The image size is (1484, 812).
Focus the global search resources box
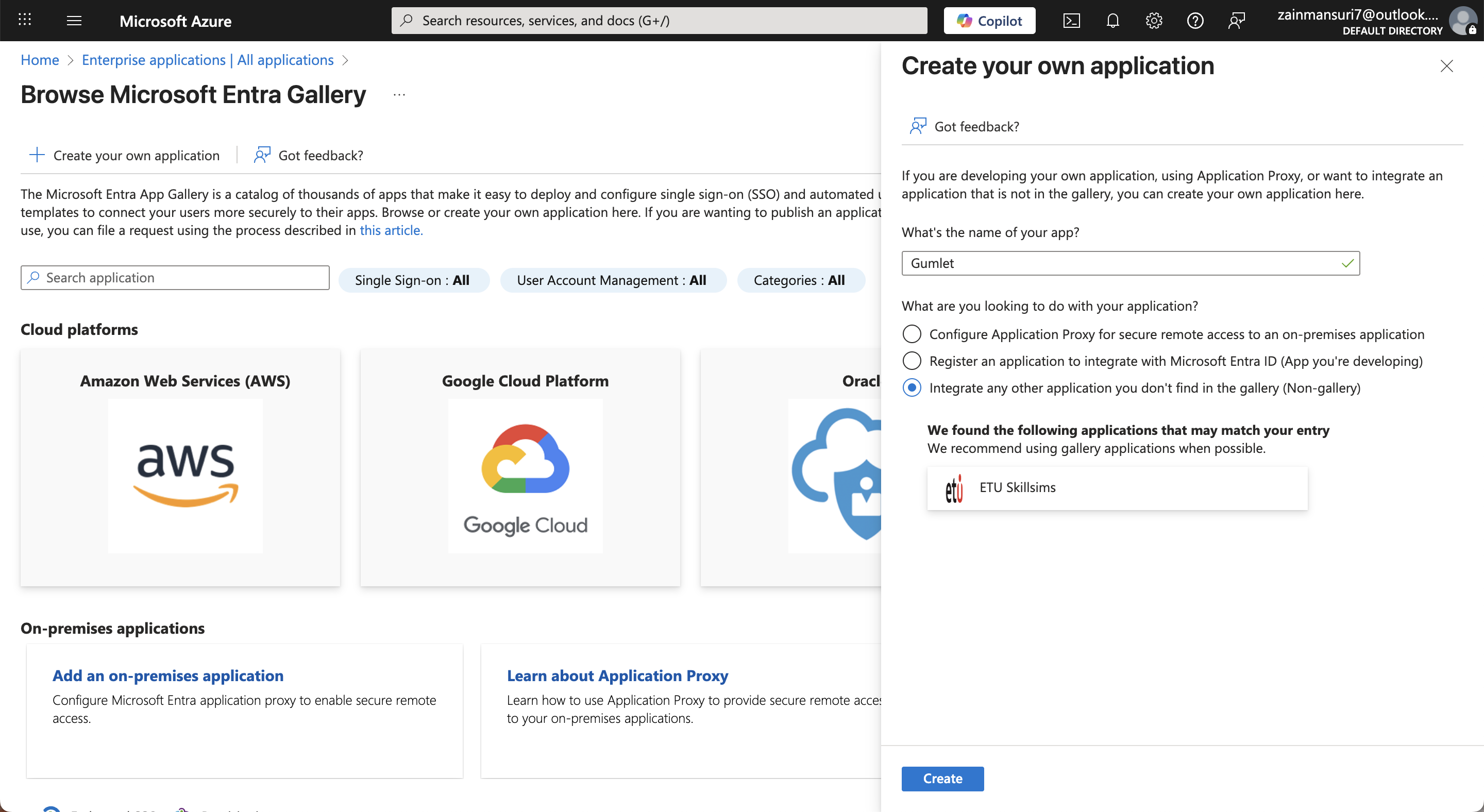point(659,21)
